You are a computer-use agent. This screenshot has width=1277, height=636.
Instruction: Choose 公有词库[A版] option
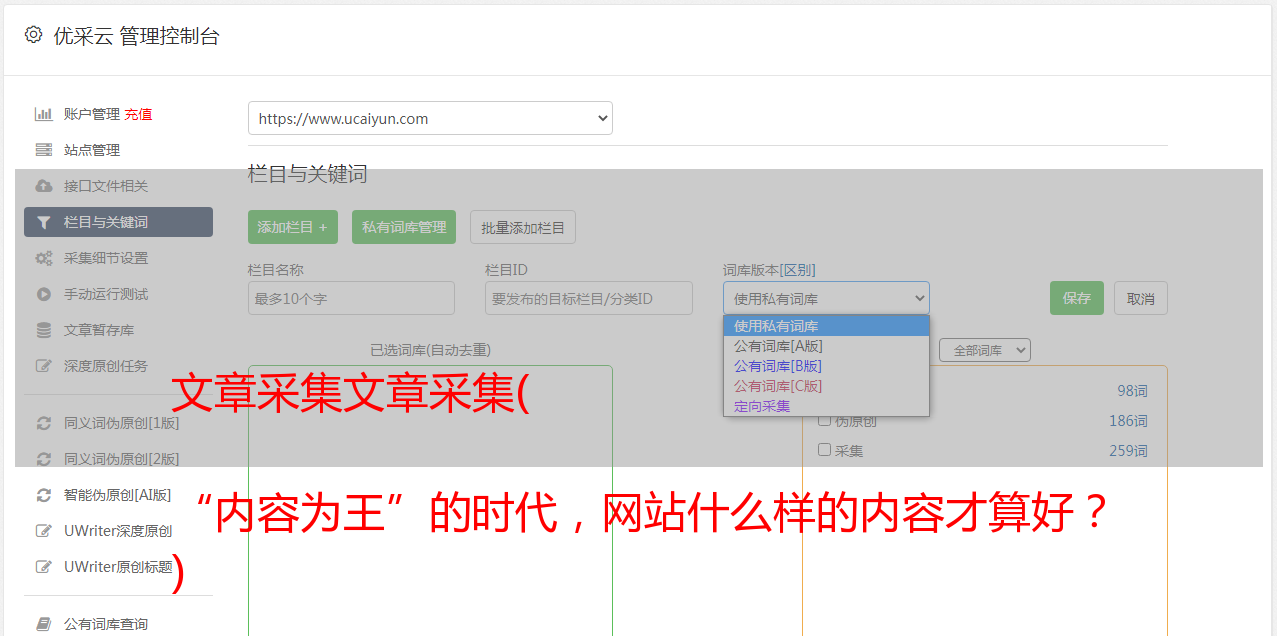pyautogui.click(x=826, y=346)
